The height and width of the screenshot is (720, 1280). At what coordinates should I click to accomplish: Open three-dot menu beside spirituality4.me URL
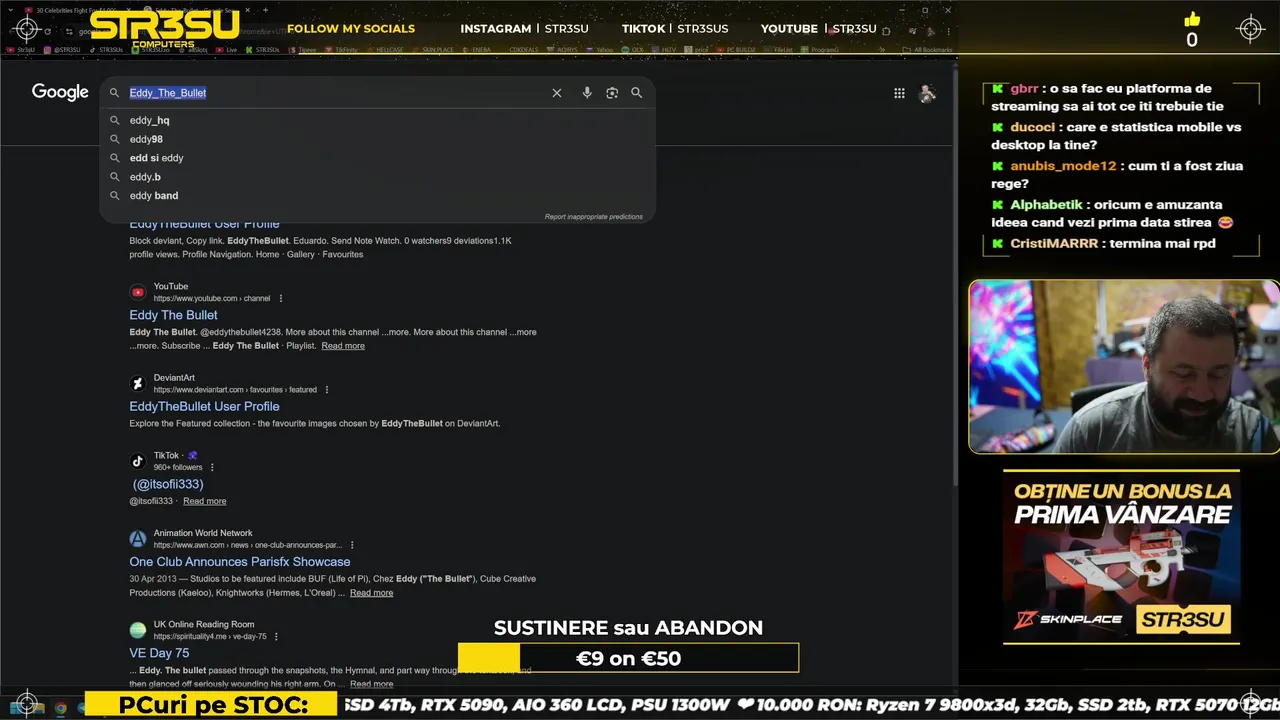point(276,636)
